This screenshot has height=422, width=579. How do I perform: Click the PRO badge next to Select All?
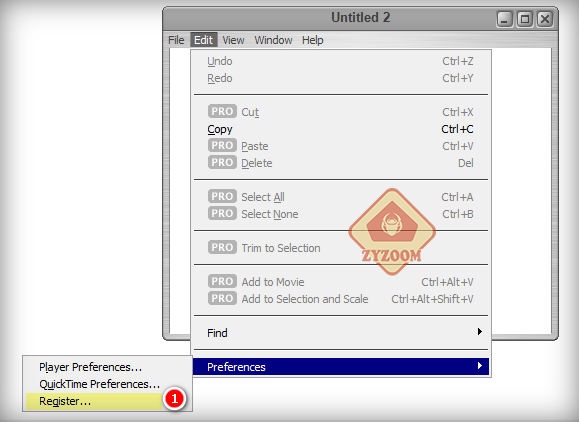[222, 196]
